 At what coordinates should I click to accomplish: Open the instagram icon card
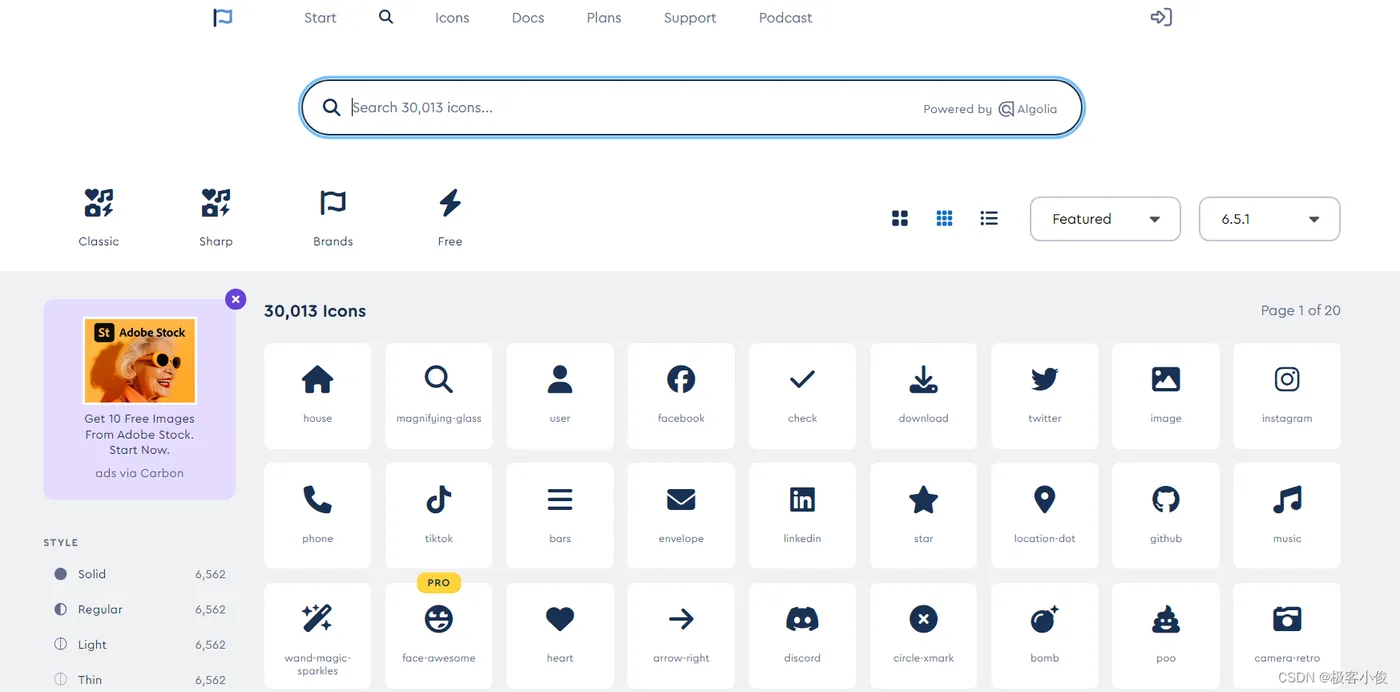(x=1287, y=396)
